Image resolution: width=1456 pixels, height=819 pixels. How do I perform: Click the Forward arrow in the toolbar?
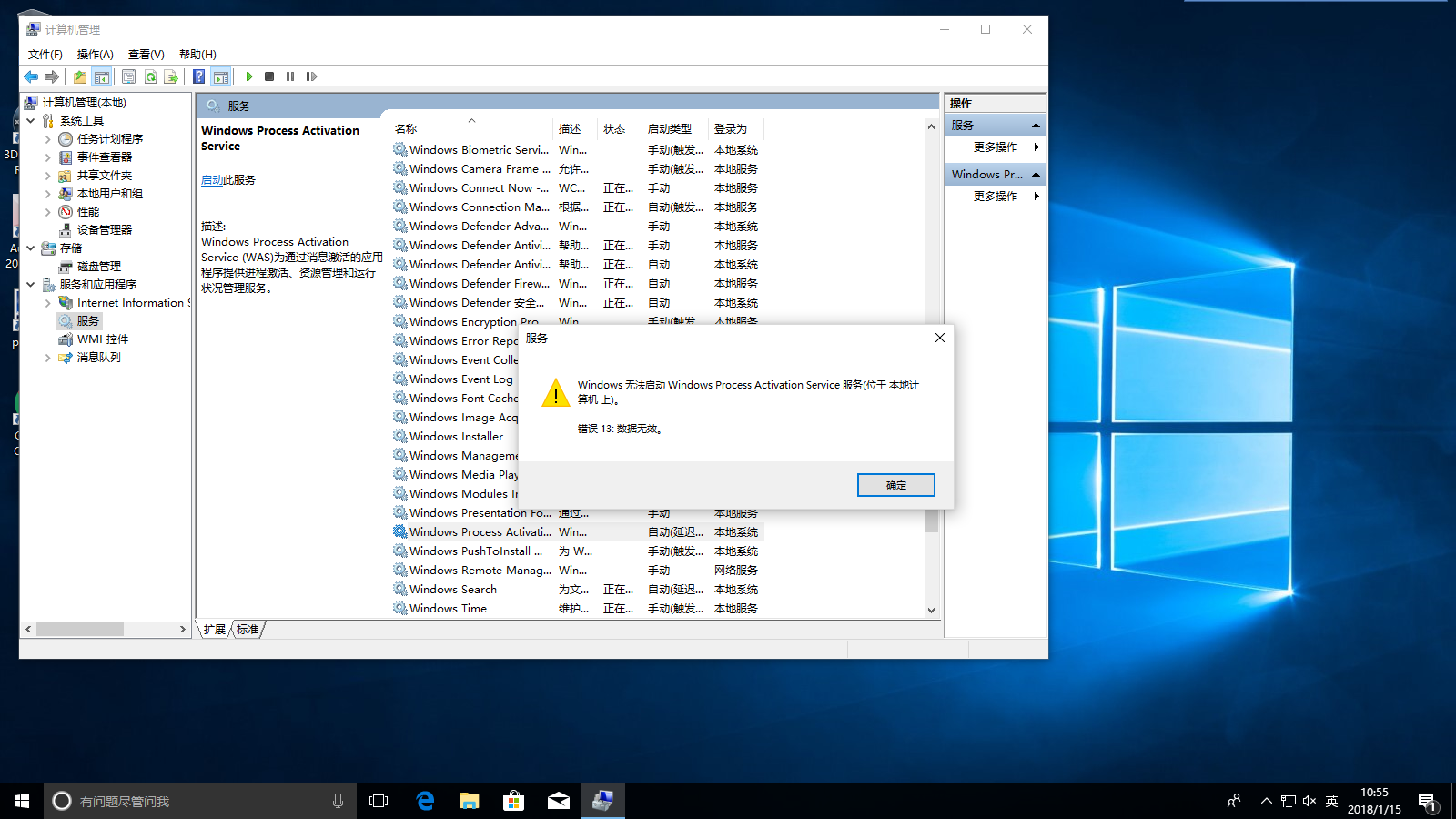[52, 76]
